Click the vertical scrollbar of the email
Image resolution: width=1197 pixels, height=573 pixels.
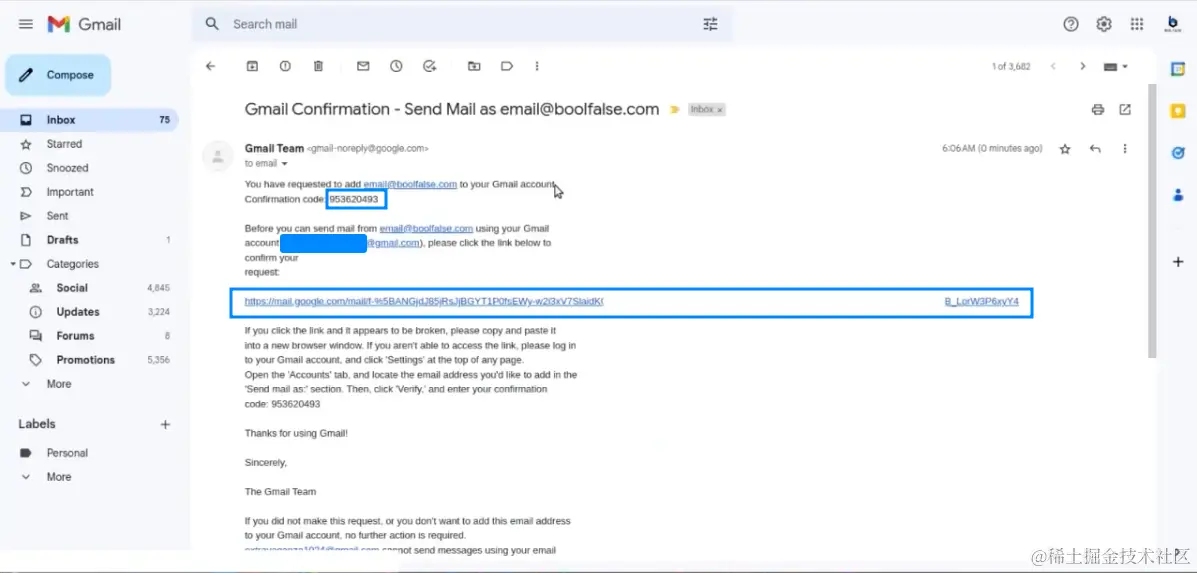click(x=1153, y=221)
